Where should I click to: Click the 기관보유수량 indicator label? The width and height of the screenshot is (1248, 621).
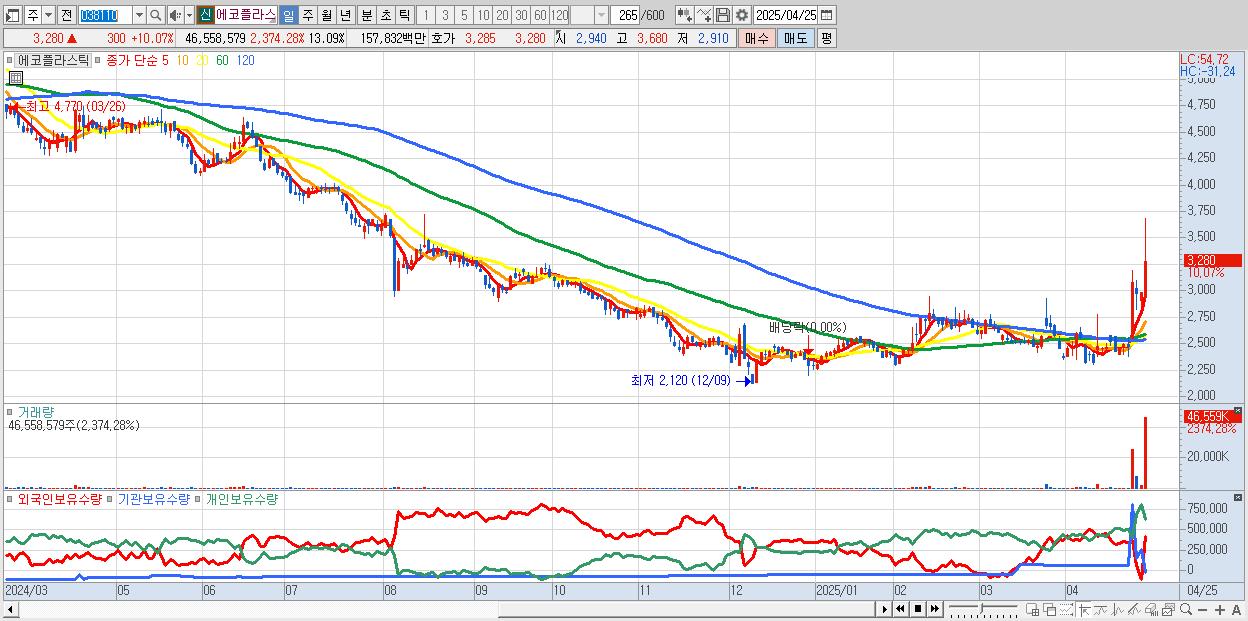pyautogui.click(x=154, y=498)
